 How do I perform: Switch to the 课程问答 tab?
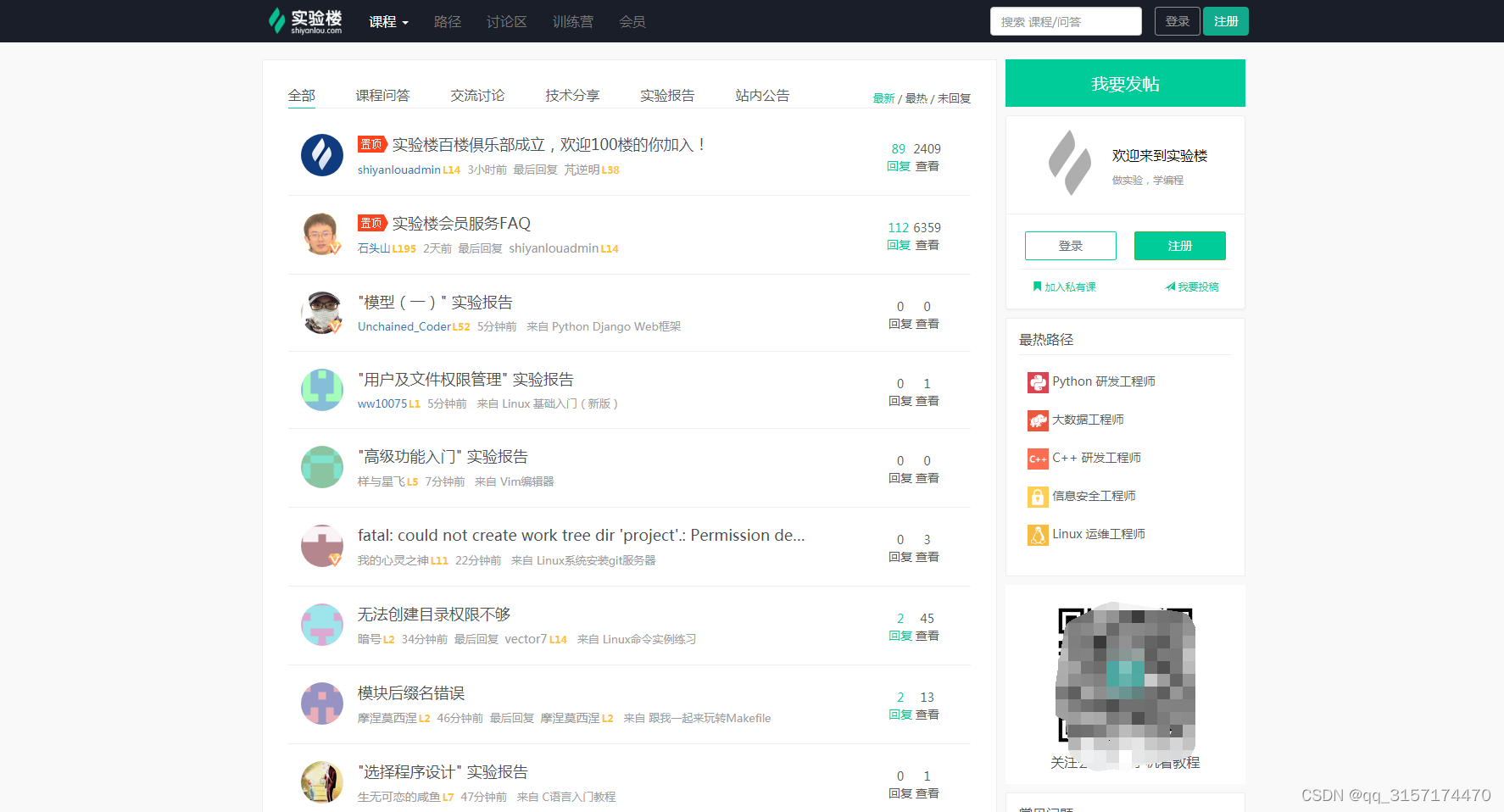coord(382,96)
